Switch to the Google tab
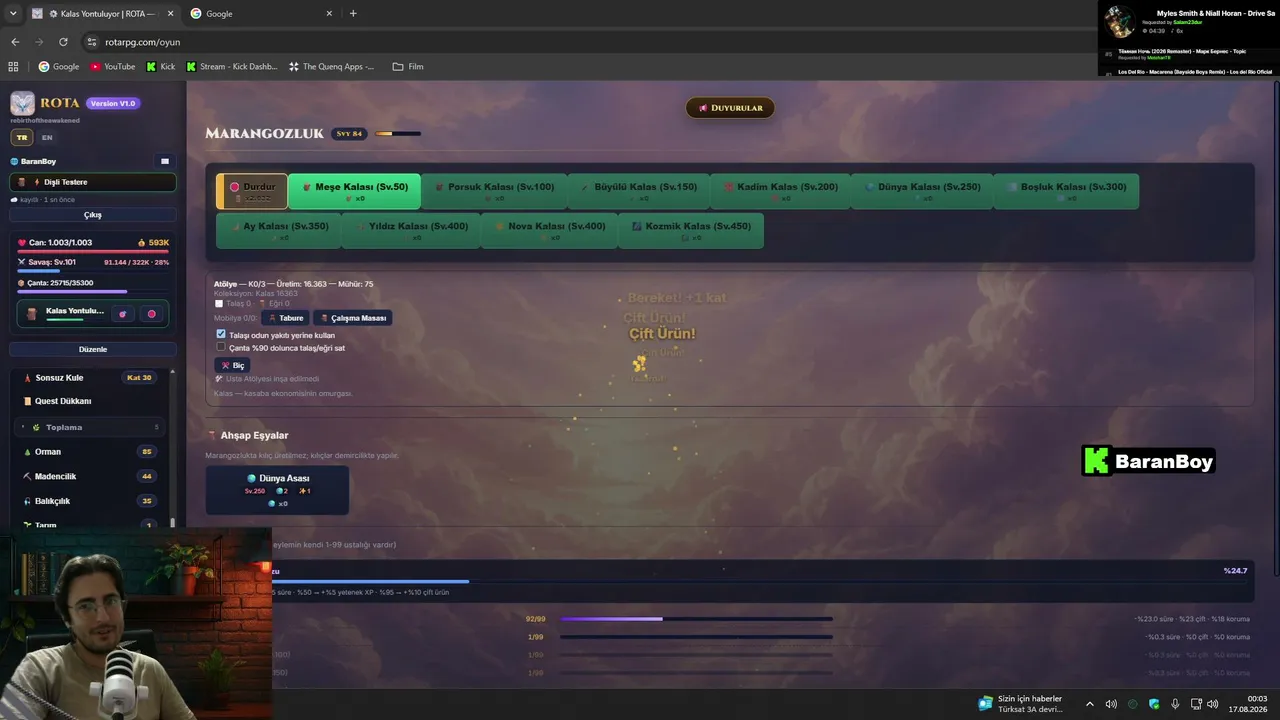The width and height of the screenshot is (1280, 720). pyautogui.click(x=262, y=13)
